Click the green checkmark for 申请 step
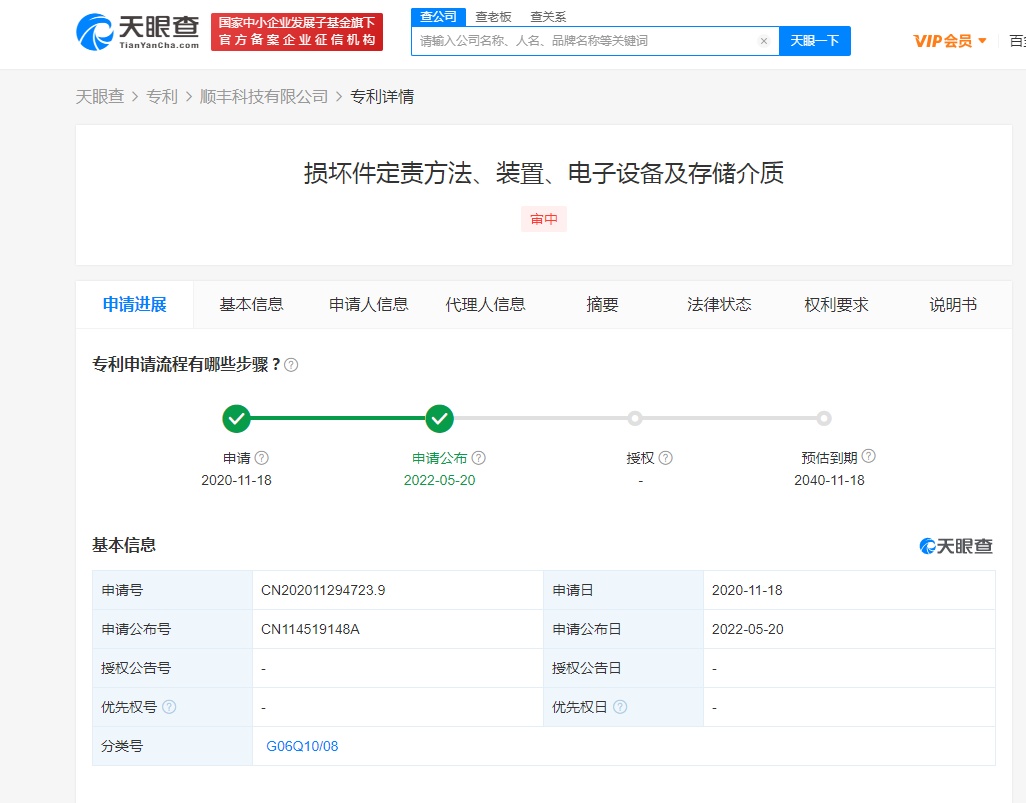This screenshot has height=803, width=1026. click(x=236, y=419)
